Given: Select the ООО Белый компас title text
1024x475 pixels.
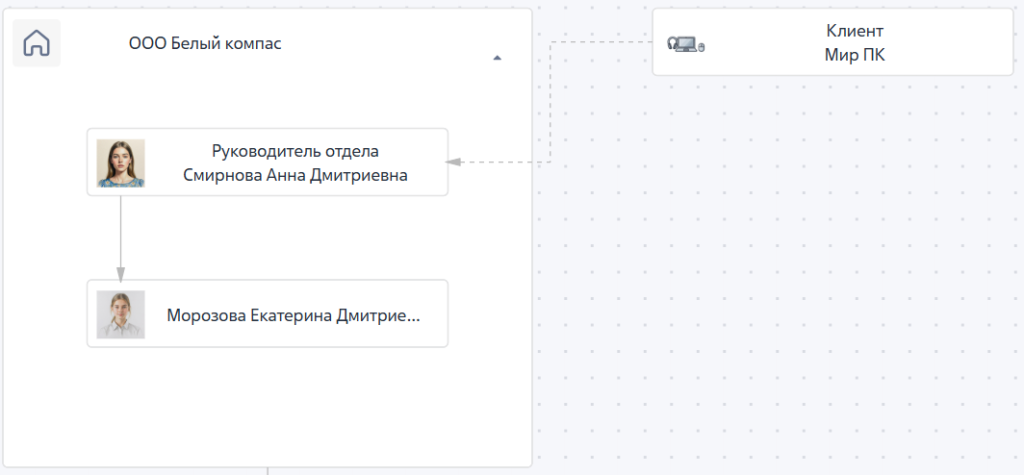Looking at the screenshot, I should tap(205, 43).
